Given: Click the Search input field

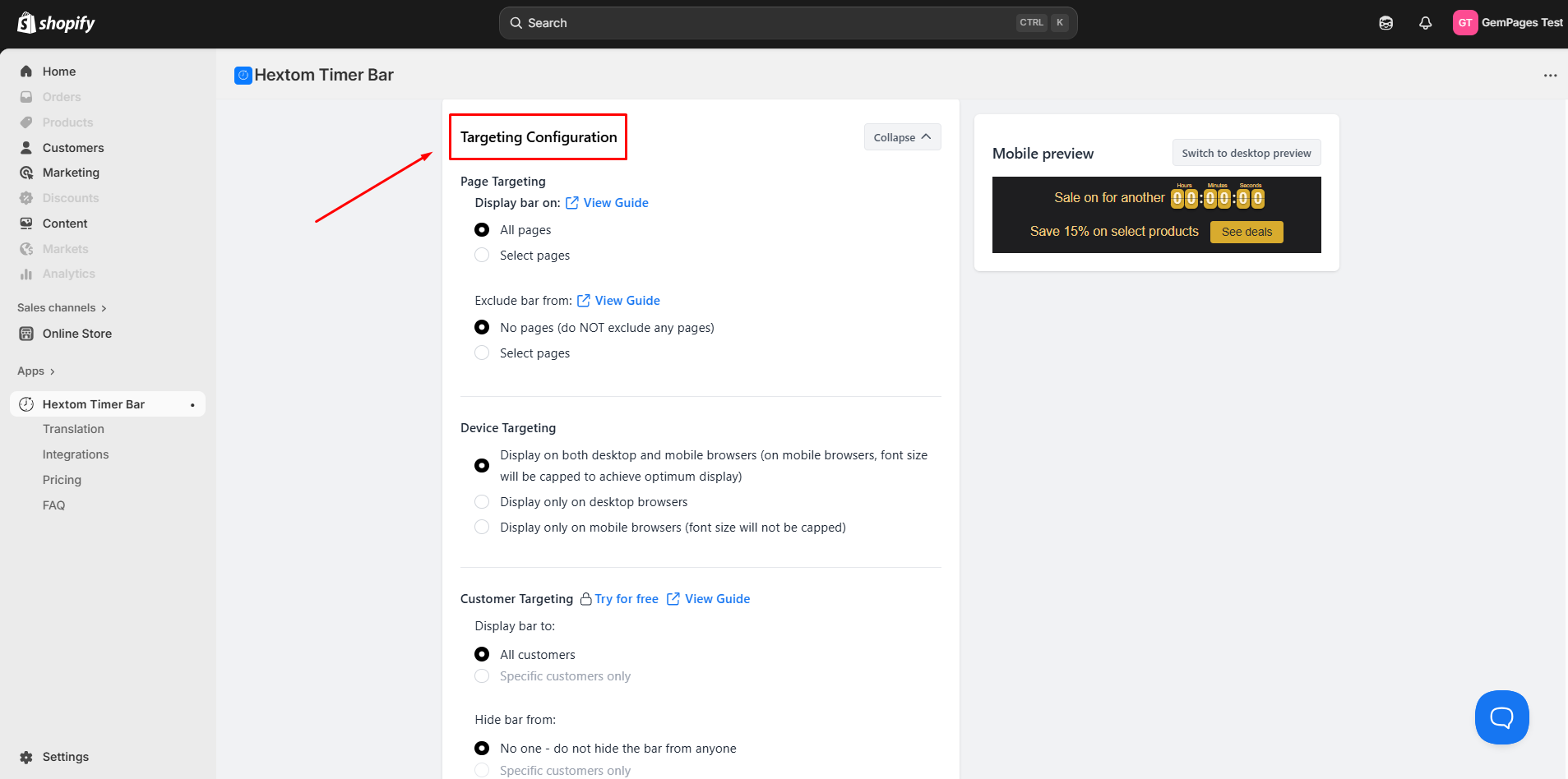Looking at the screenshot, I should 765,23.
